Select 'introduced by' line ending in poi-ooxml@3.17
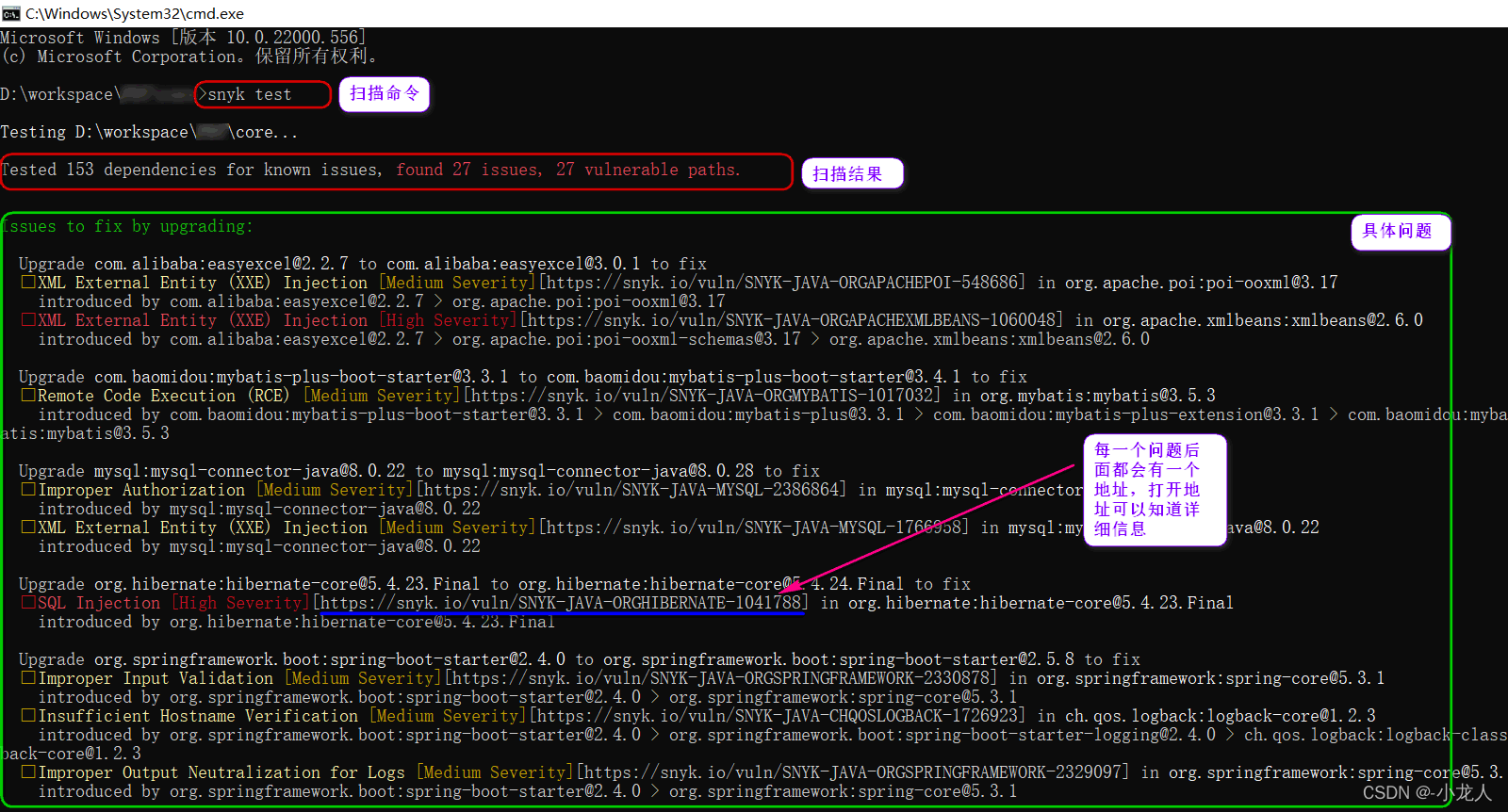 click(382, 301)
